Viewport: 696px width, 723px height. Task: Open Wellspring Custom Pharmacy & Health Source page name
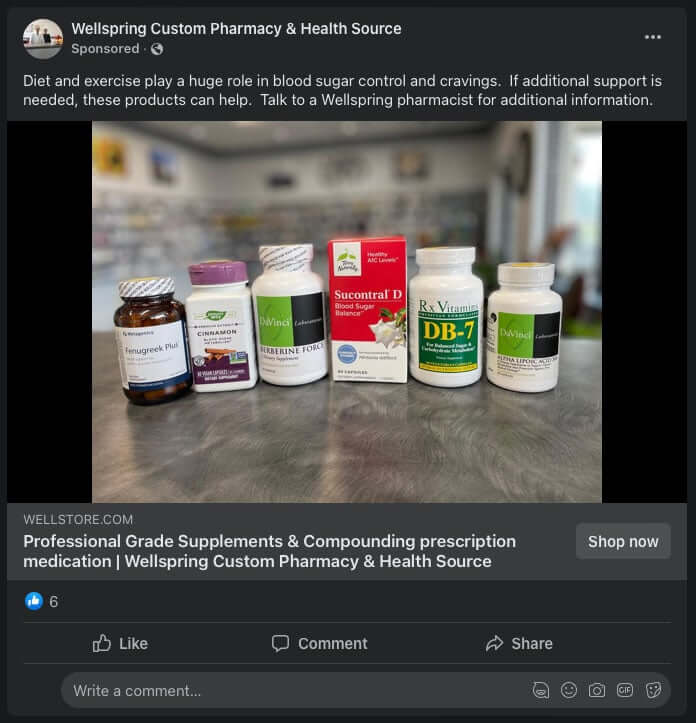pos(236,29)
